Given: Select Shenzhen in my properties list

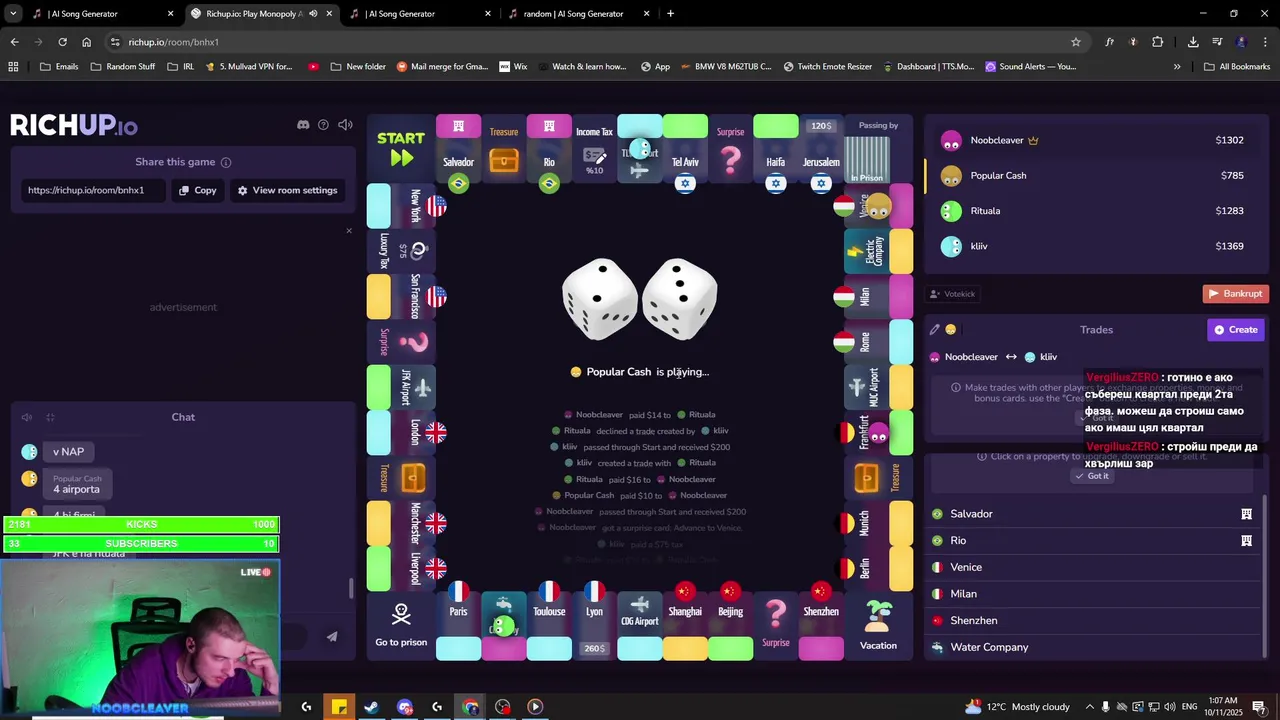Looking at the screenshot, I should point(1092,620).
